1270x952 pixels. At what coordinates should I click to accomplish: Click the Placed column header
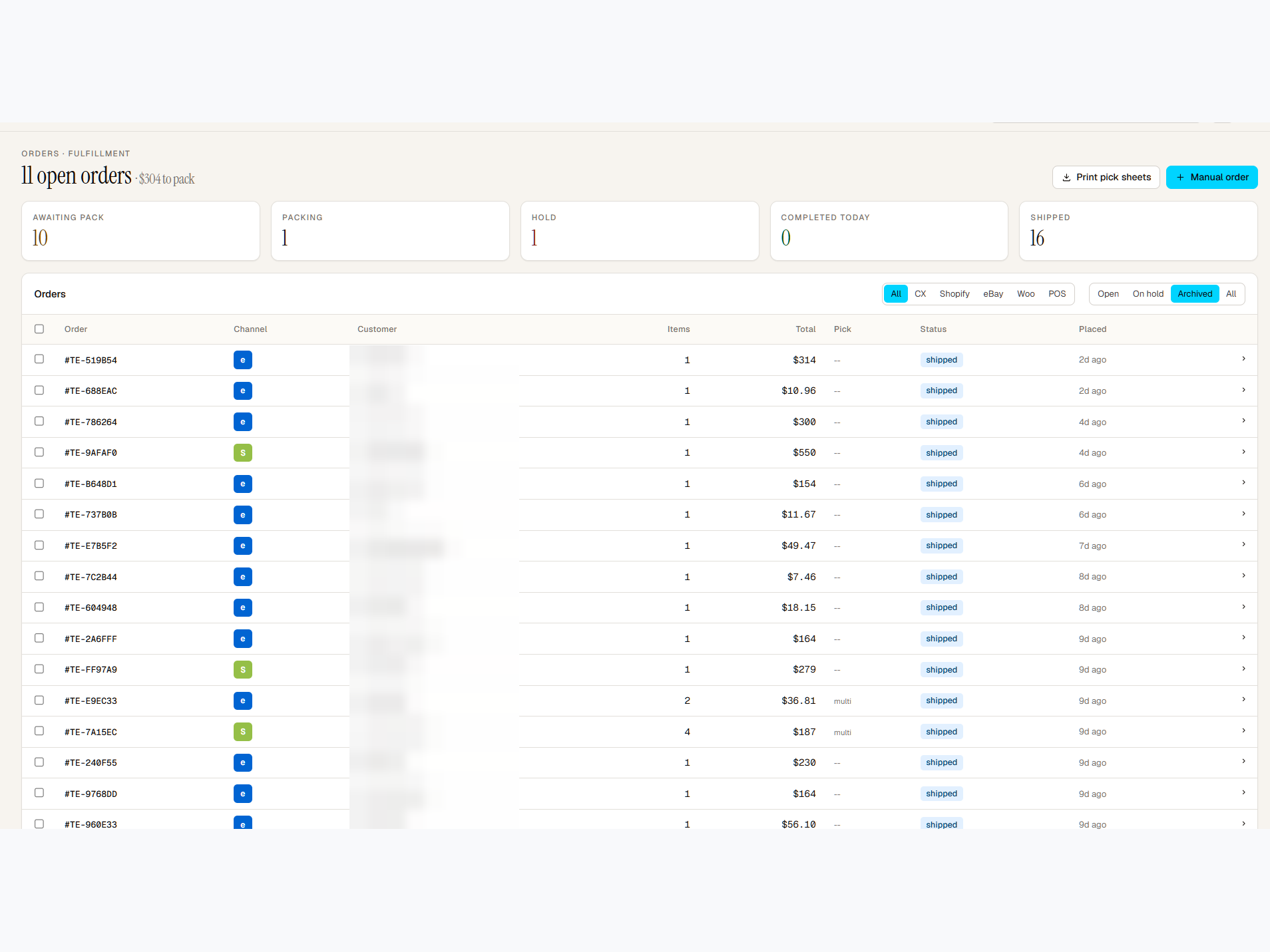click(x=1092, y=329)
